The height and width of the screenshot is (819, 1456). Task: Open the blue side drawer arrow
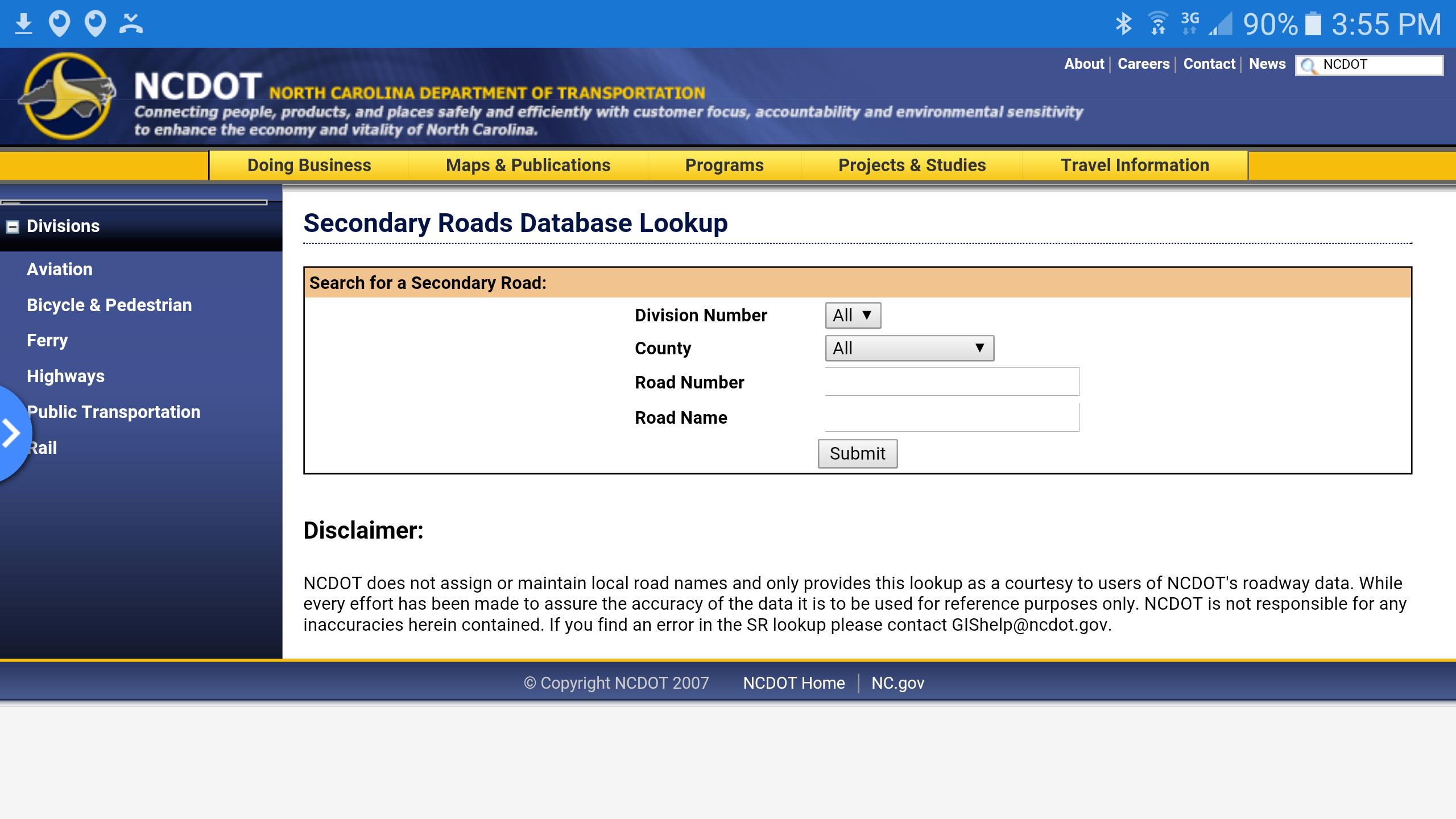[x=11, y=433]
